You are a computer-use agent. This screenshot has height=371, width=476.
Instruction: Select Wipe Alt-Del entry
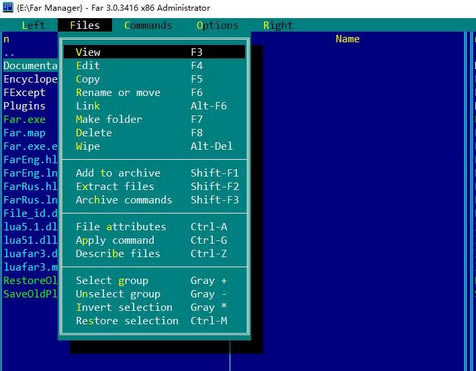(x=154, y=146)
